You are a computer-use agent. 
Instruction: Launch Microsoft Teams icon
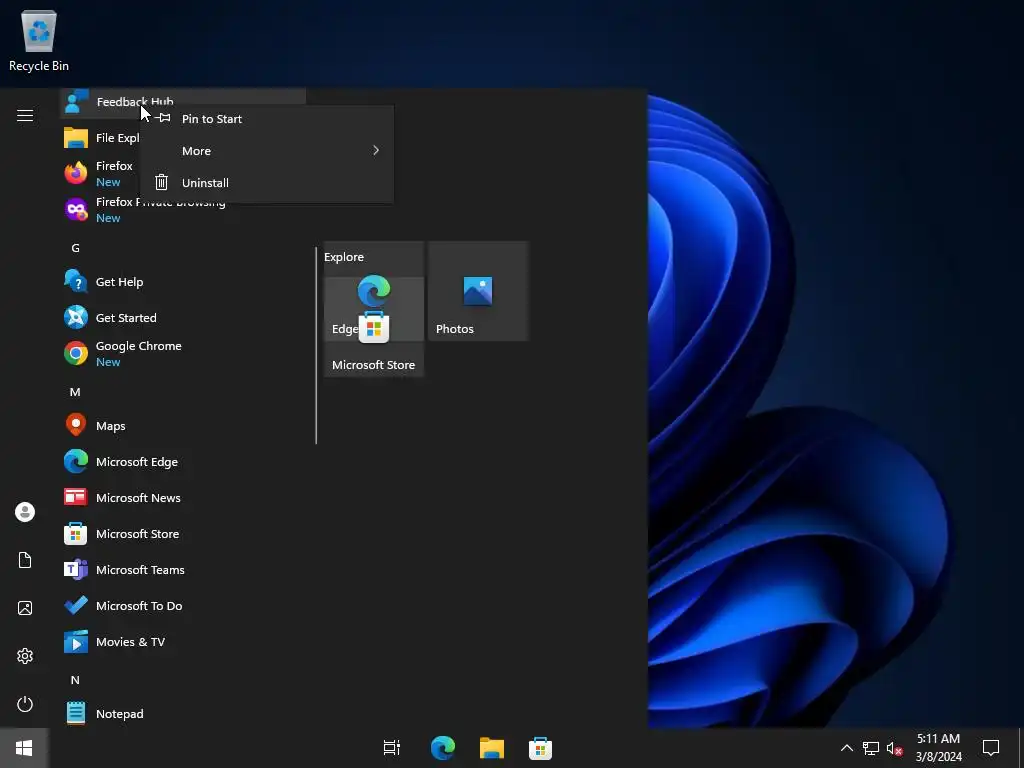(76, 569)
